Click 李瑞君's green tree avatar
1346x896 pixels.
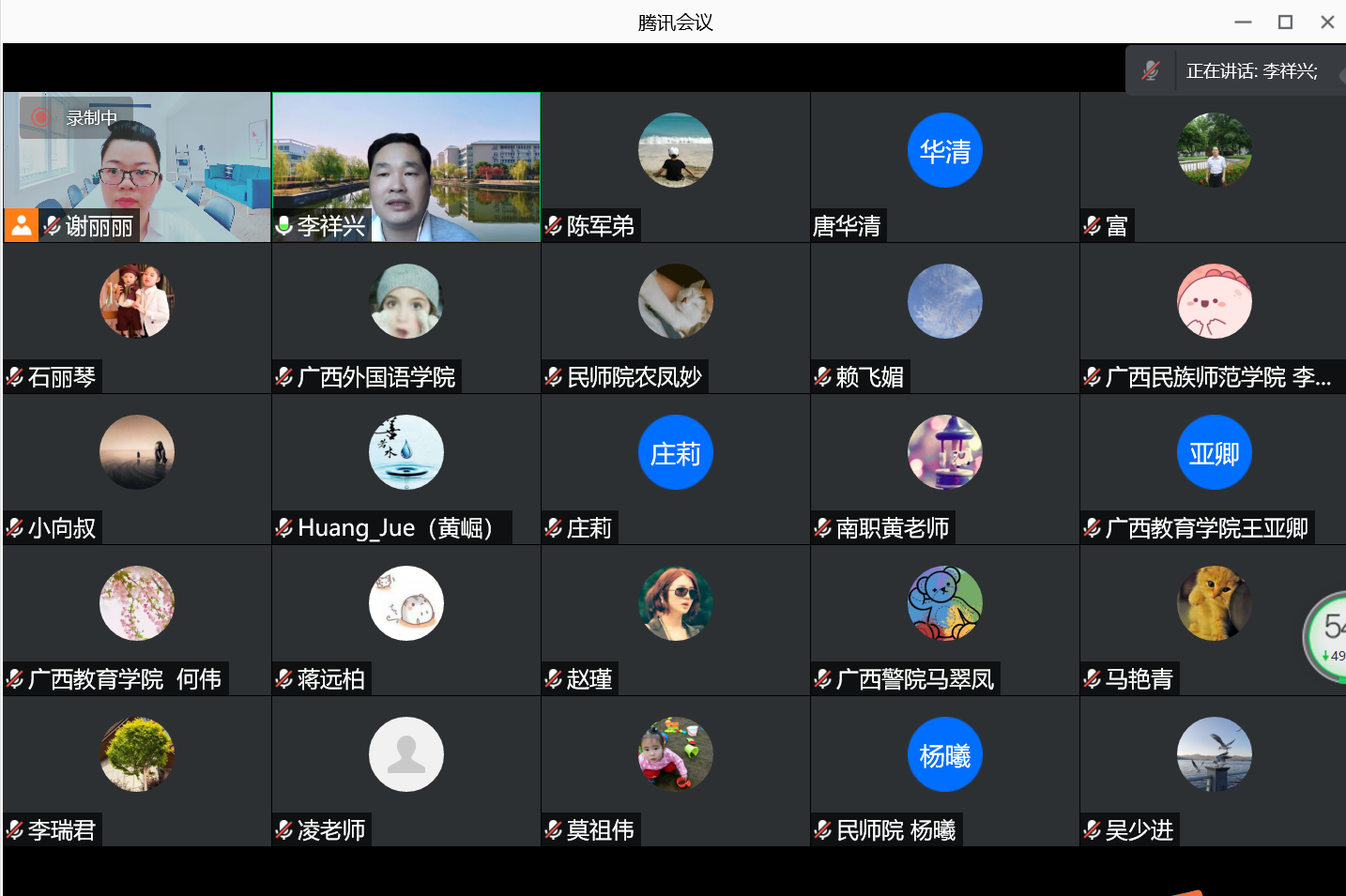click(x=137, y=754)
